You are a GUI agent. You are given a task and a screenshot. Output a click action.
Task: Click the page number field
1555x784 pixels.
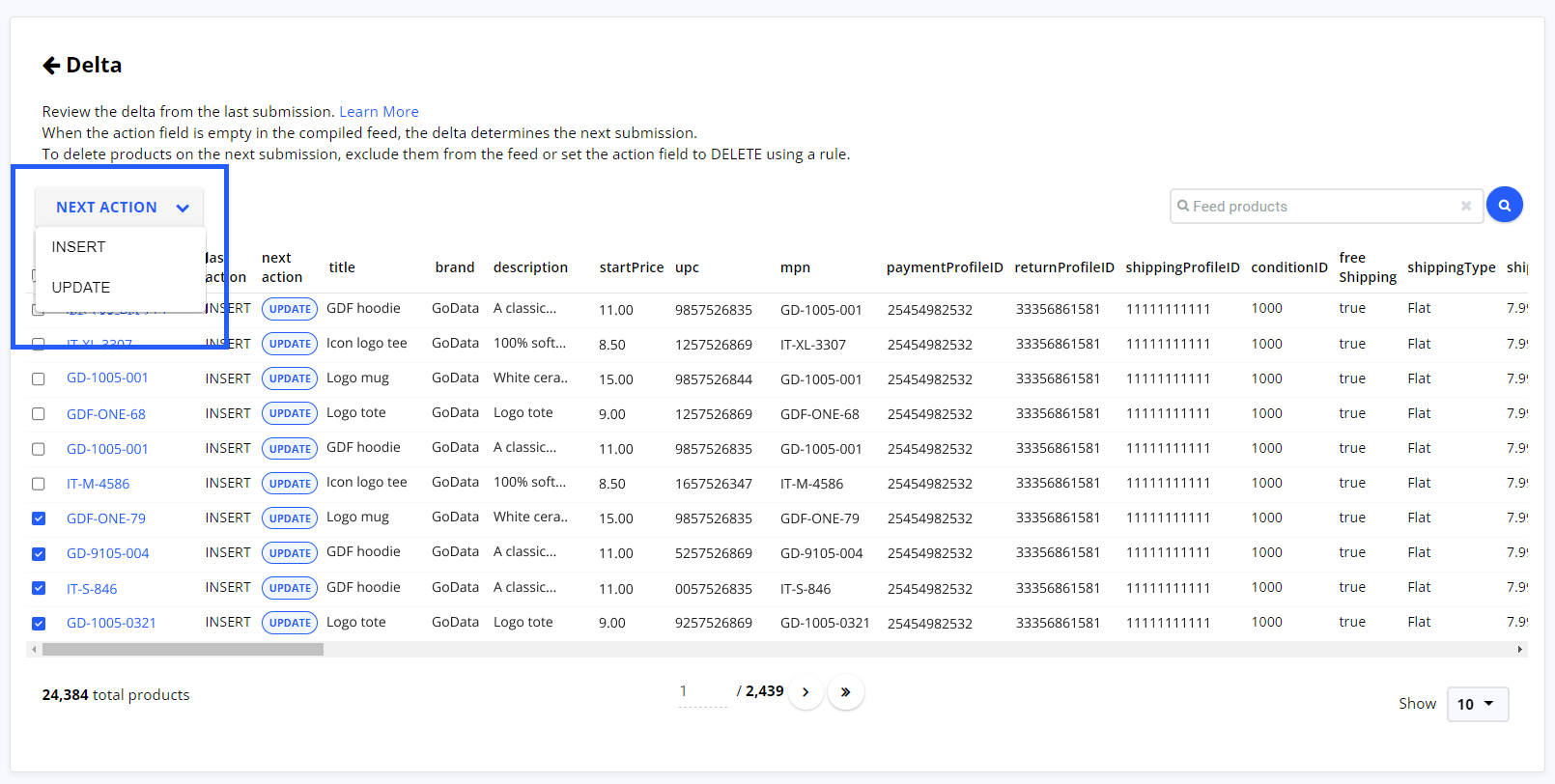pos(702,692)
